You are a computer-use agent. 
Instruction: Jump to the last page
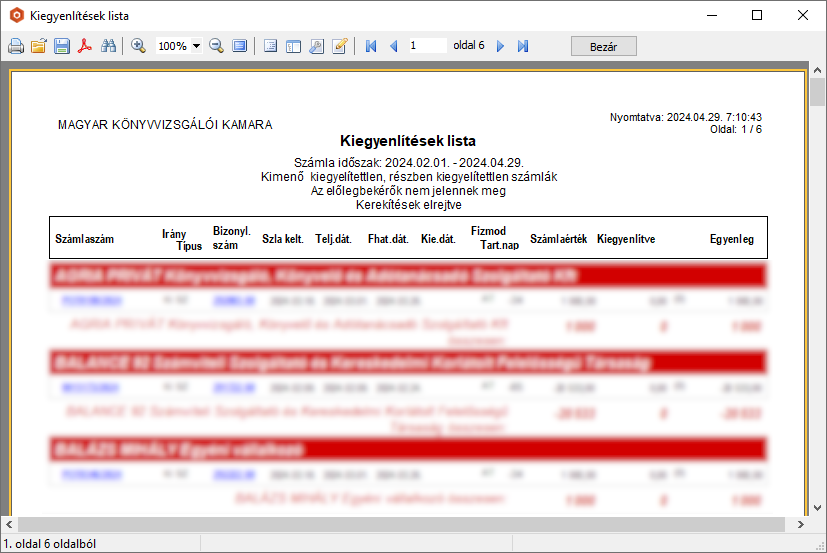point(523,46)
